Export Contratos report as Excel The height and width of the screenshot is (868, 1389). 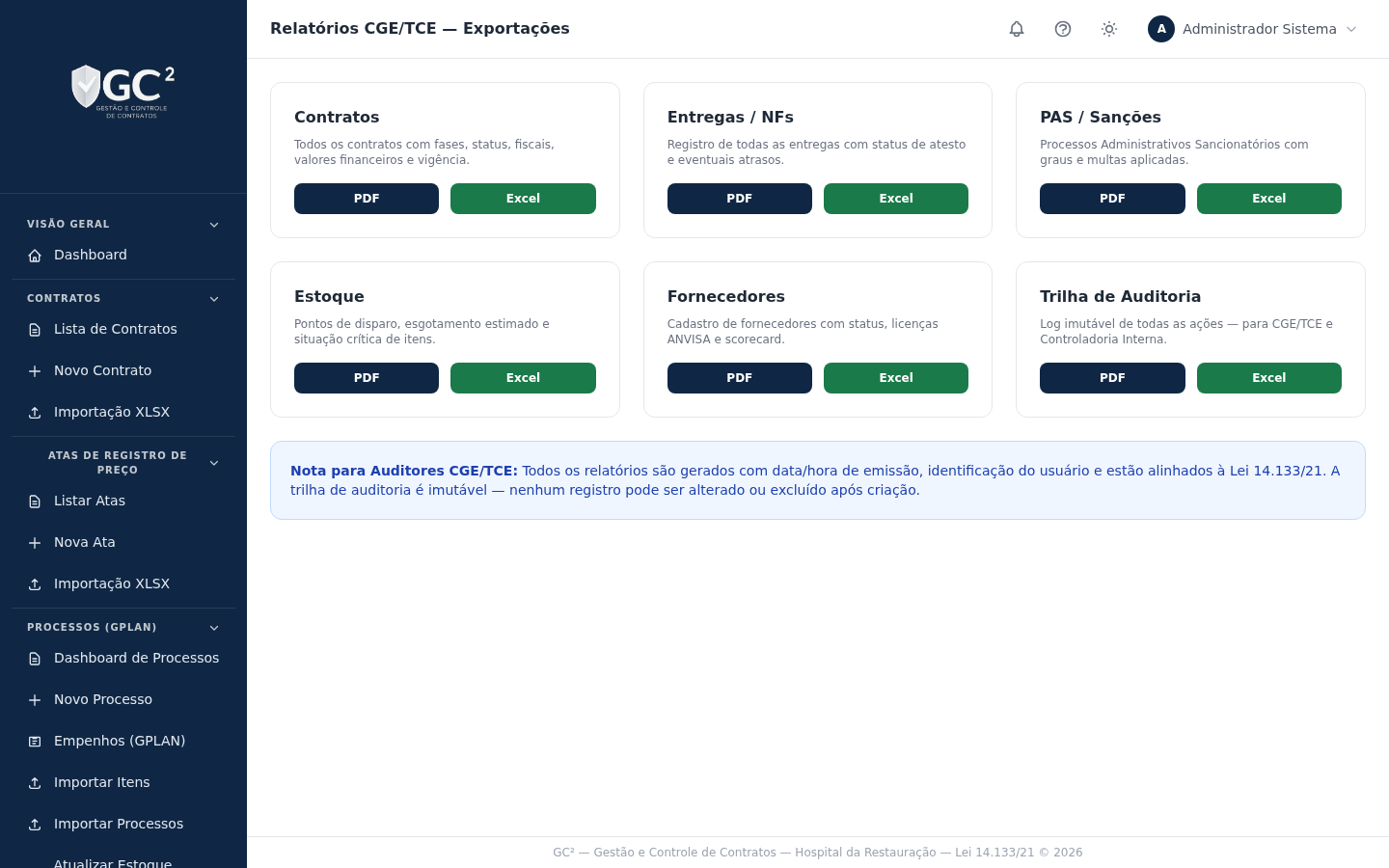(523, 199)
